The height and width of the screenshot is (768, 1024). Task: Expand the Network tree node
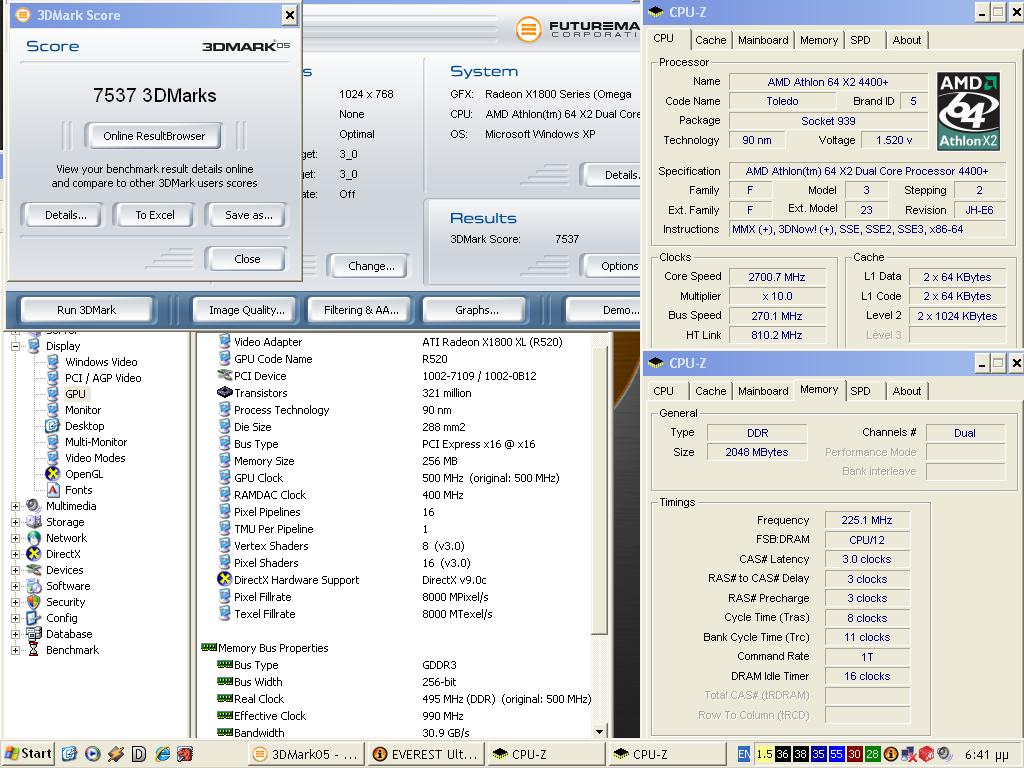click(x=15, y=538)
